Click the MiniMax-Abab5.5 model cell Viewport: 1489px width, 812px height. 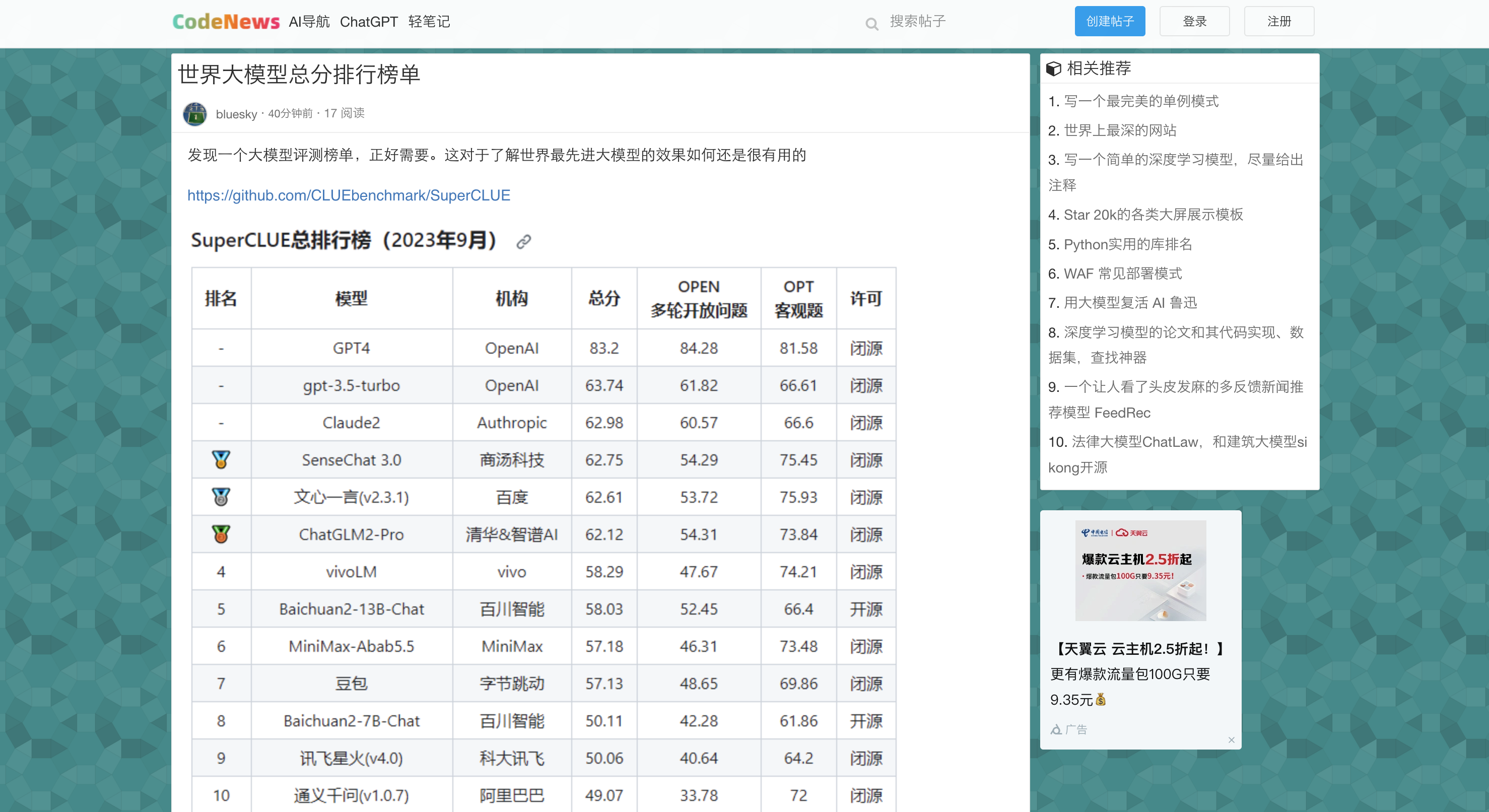351,646
